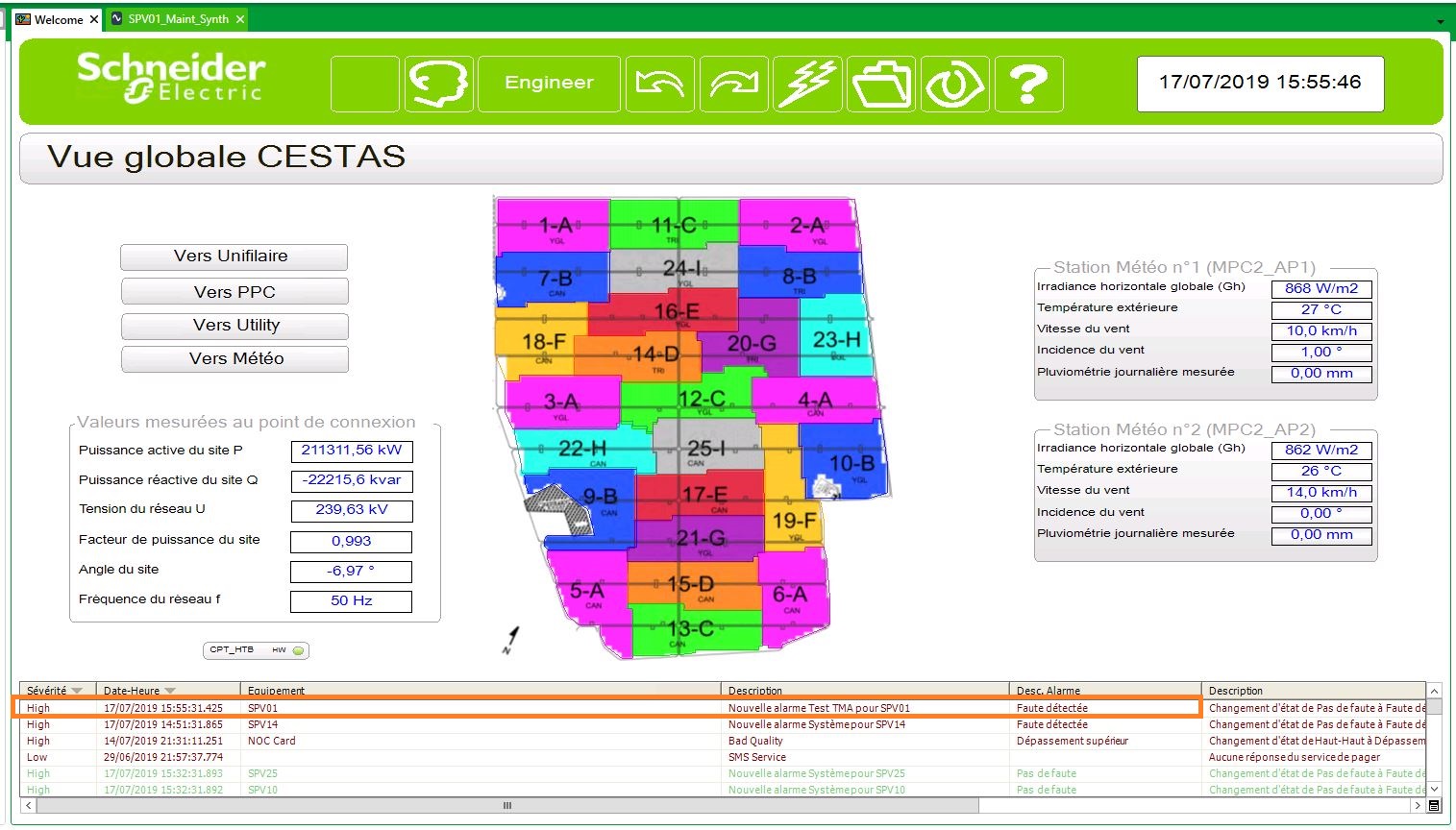The width and height of the screenshot is (1456, 830).
Task: Click the eye-shaped power icon
Action: pyautogui.click(x=954, y=84)
